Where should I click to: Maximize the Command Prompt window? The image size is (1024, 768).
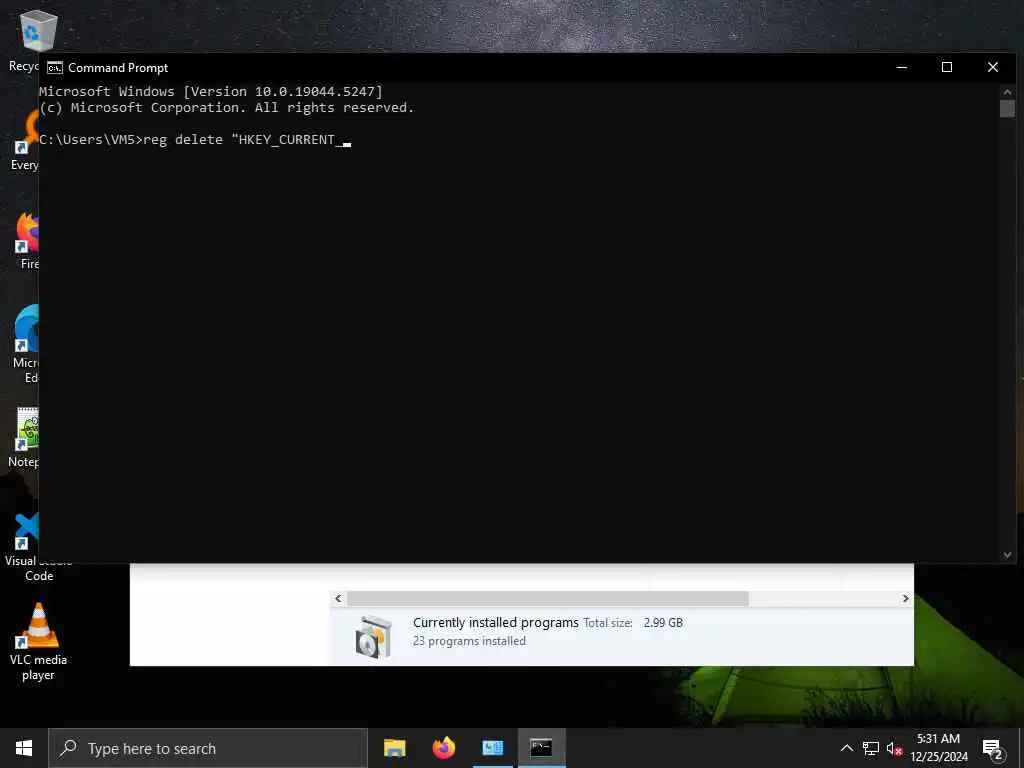947,67
